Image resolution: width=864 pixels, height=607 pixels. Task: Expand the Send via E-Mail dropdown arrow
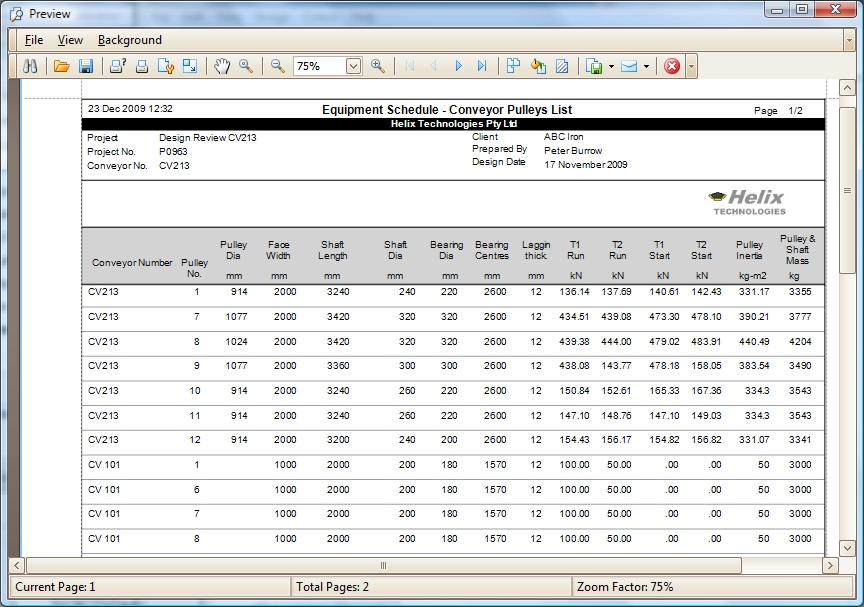[x=646, y=67]
